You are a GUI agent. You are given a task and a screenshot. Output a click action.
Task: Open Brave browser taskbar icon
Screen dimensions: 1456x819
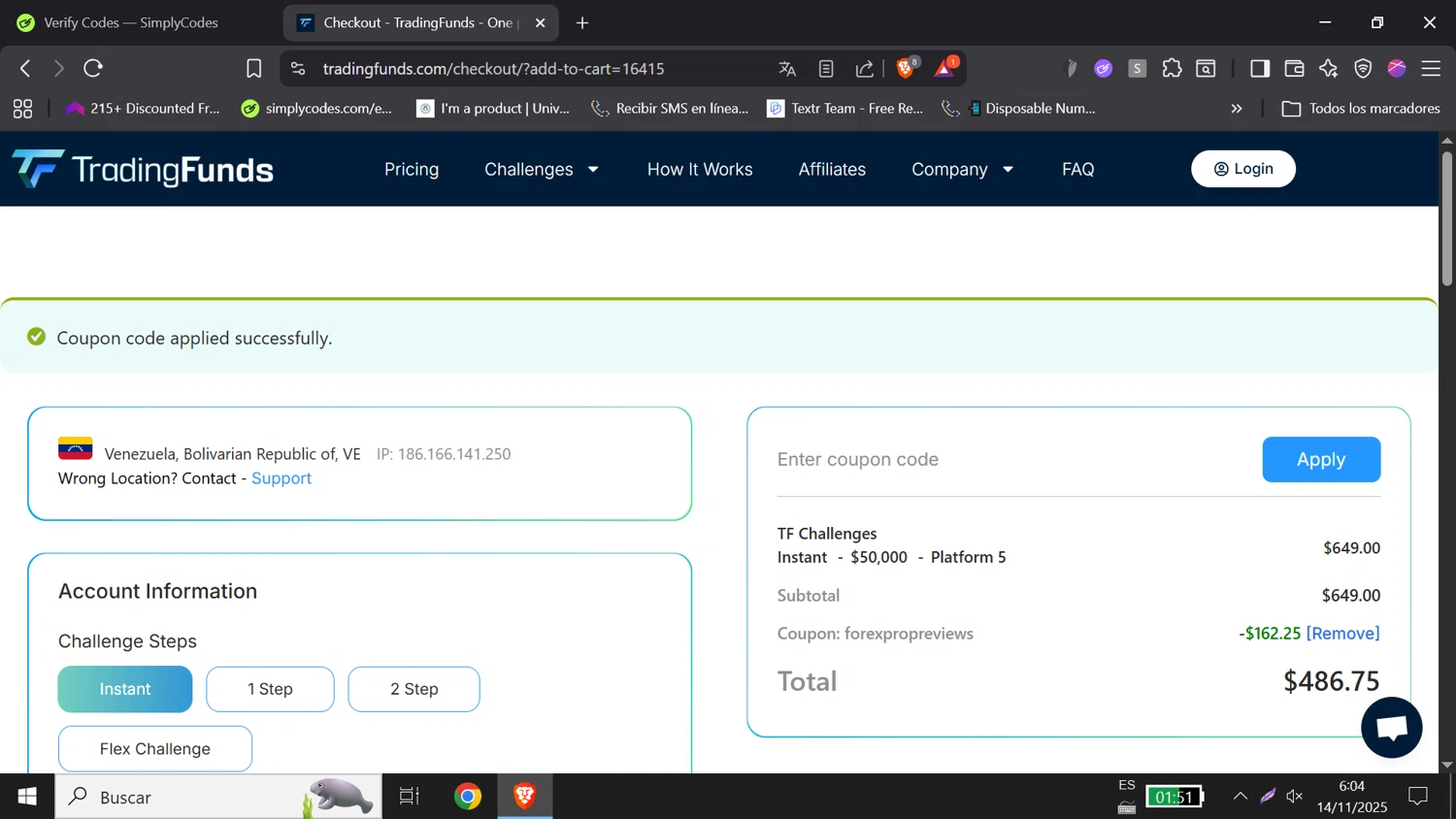(x=525, y=797)
